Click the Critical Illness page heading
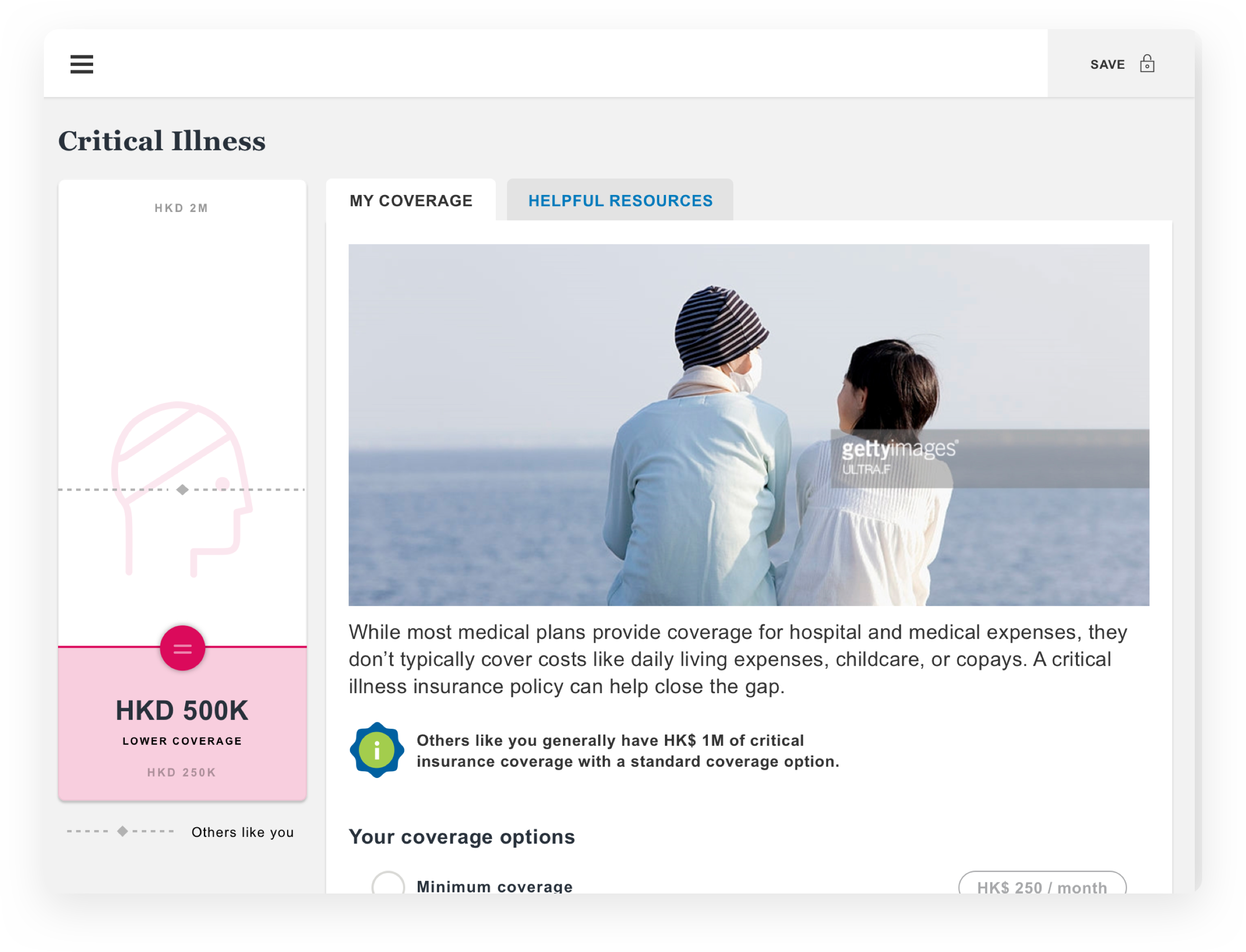The image size is (1246, 952). 162,141
